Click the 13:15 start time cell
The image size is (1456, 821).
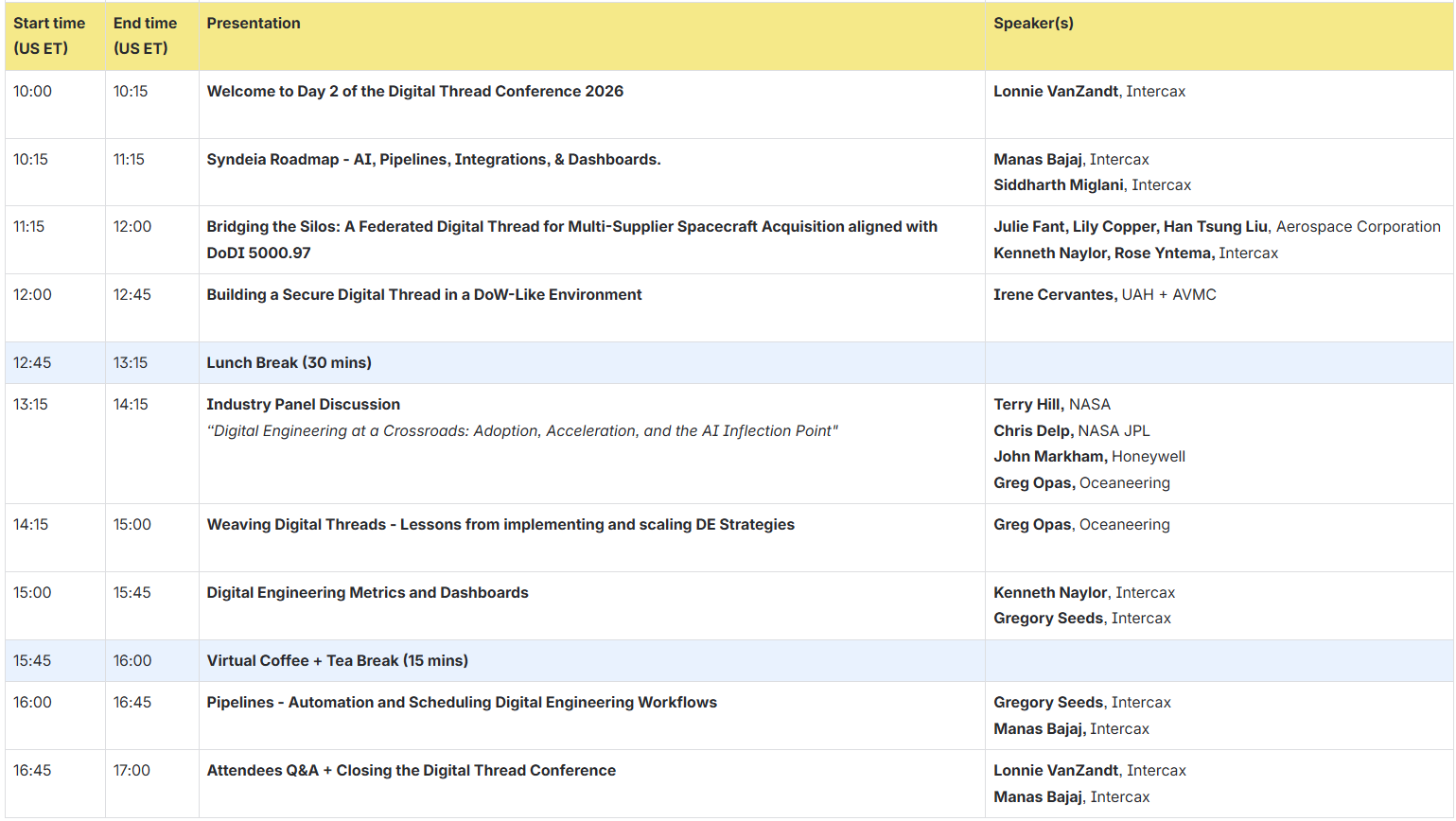(55, 444)
